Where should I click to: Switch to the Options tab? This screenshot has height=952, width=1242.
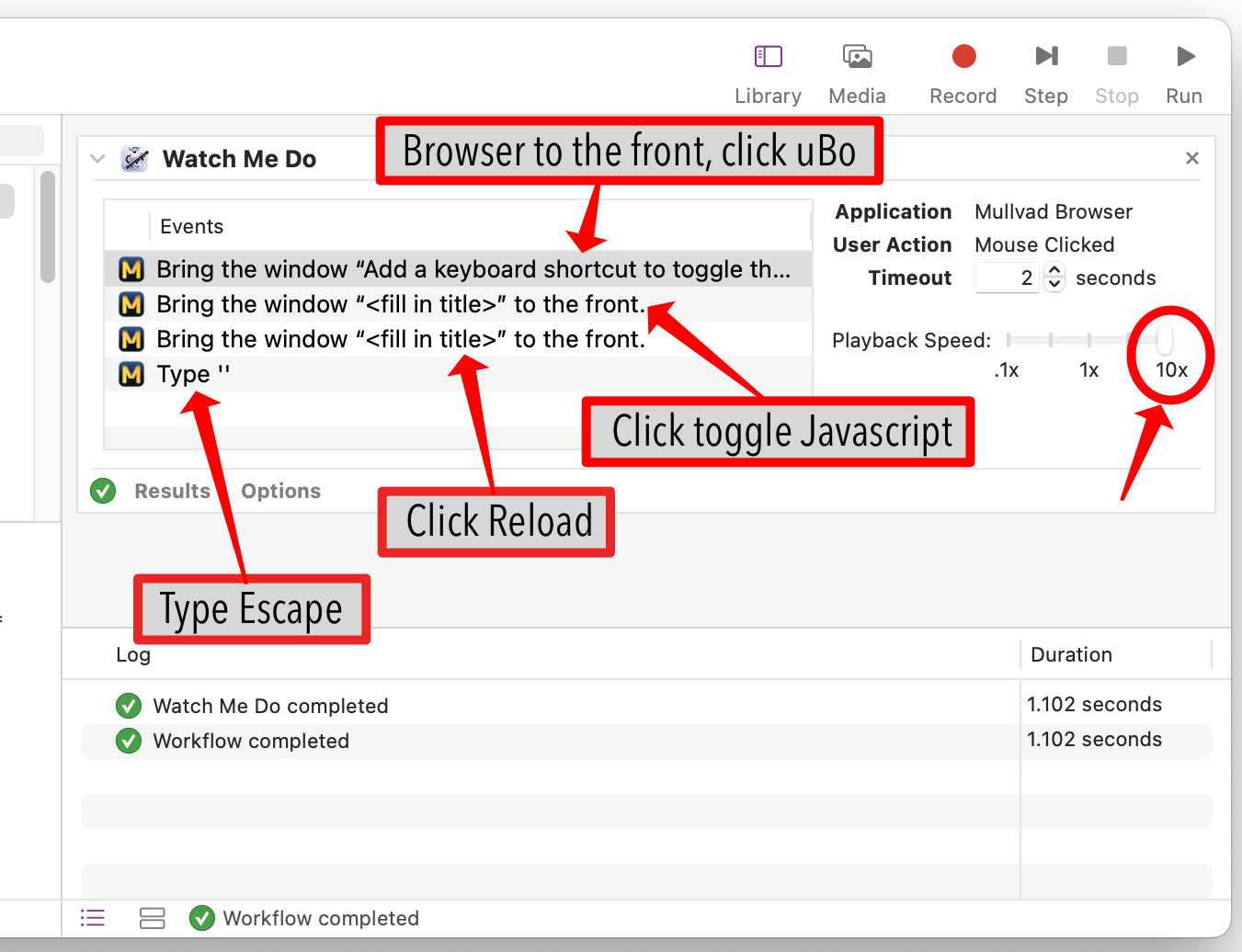pyautogui.click(x=280, y=491)
